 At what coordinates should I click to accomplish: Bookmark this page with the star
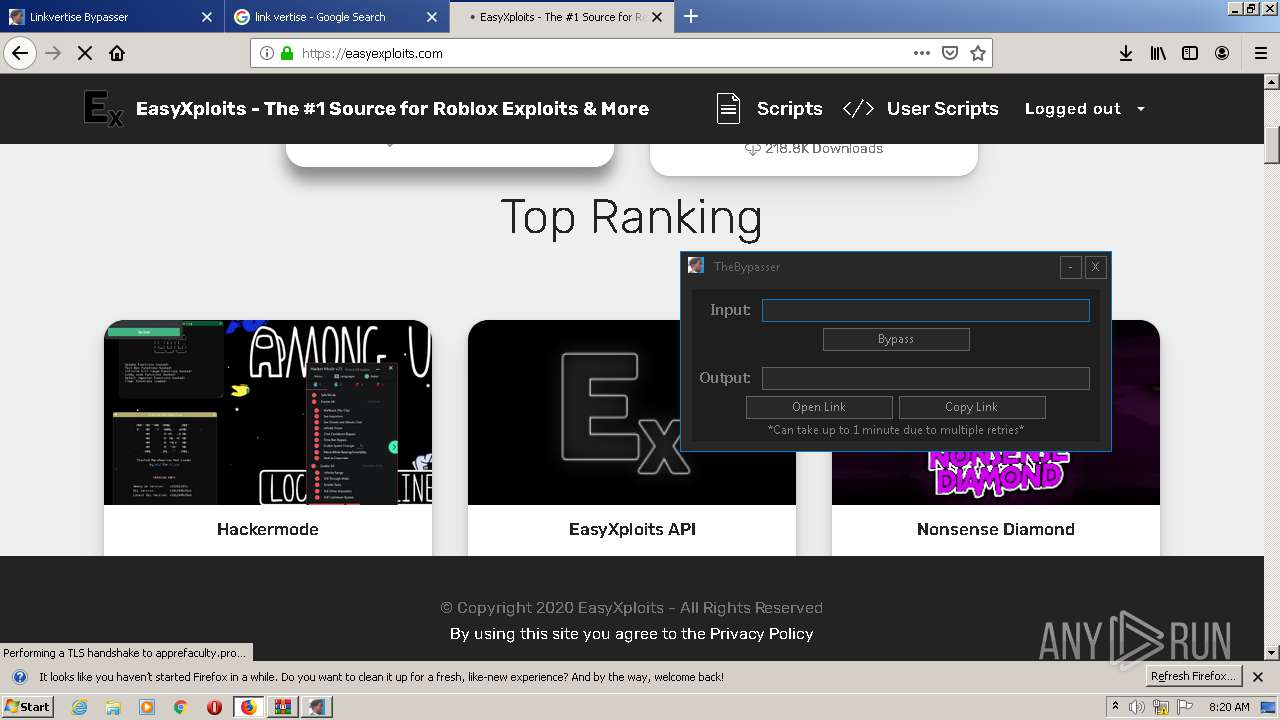[x=978, y=54]
